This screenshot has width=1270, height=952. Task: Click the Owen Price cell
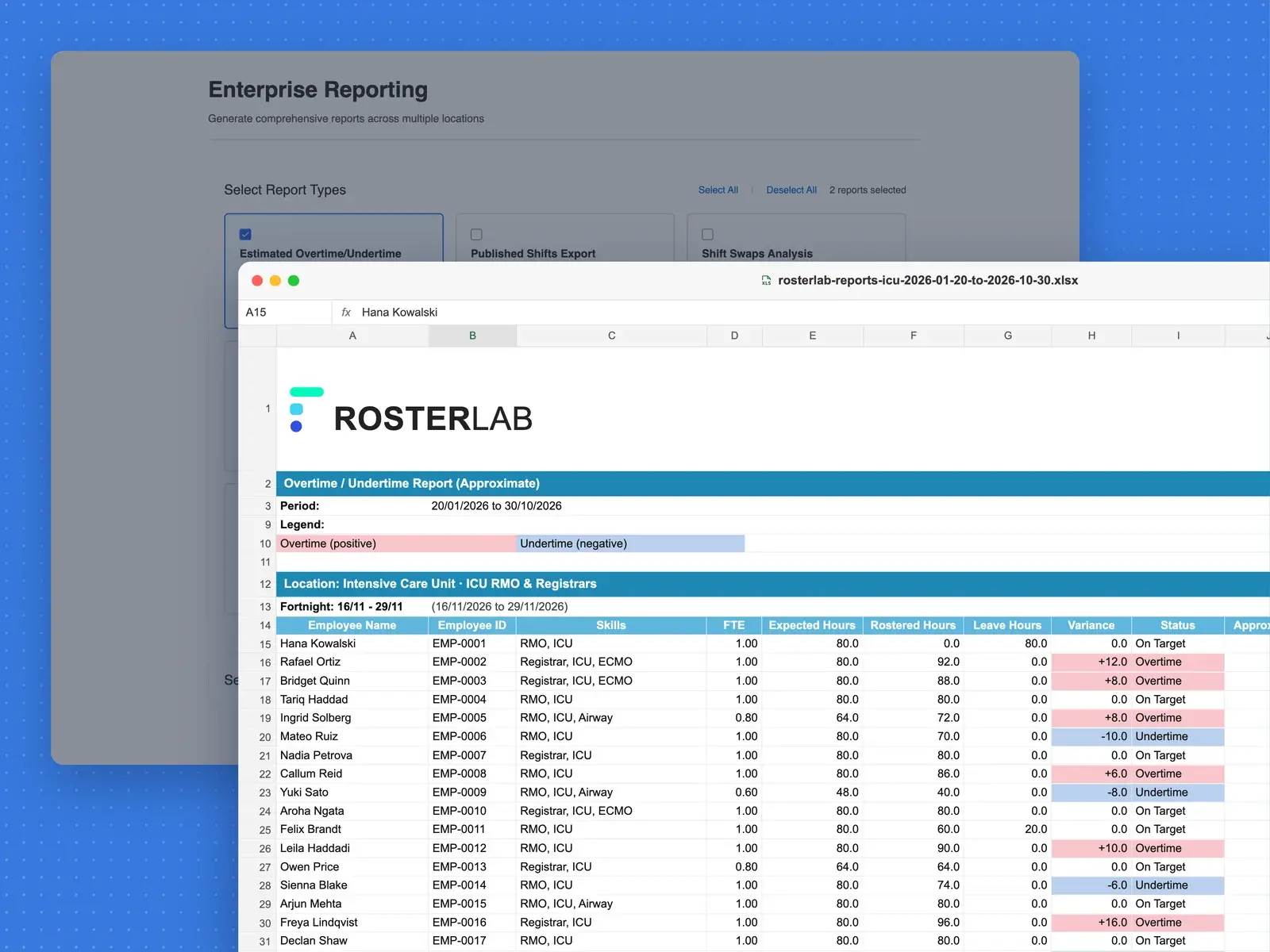(x=352, y=867)
